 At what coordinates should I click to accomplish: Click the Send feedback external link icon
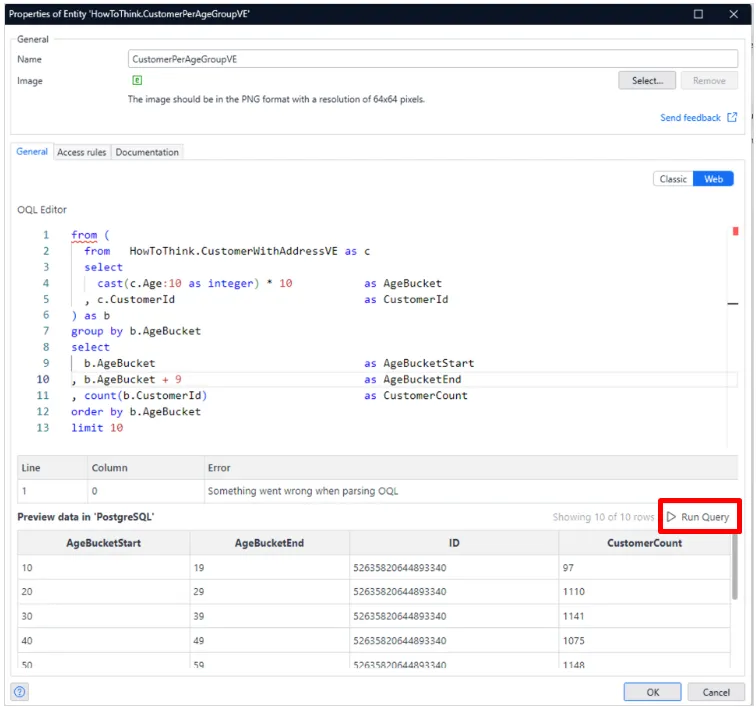coord(732,118)
